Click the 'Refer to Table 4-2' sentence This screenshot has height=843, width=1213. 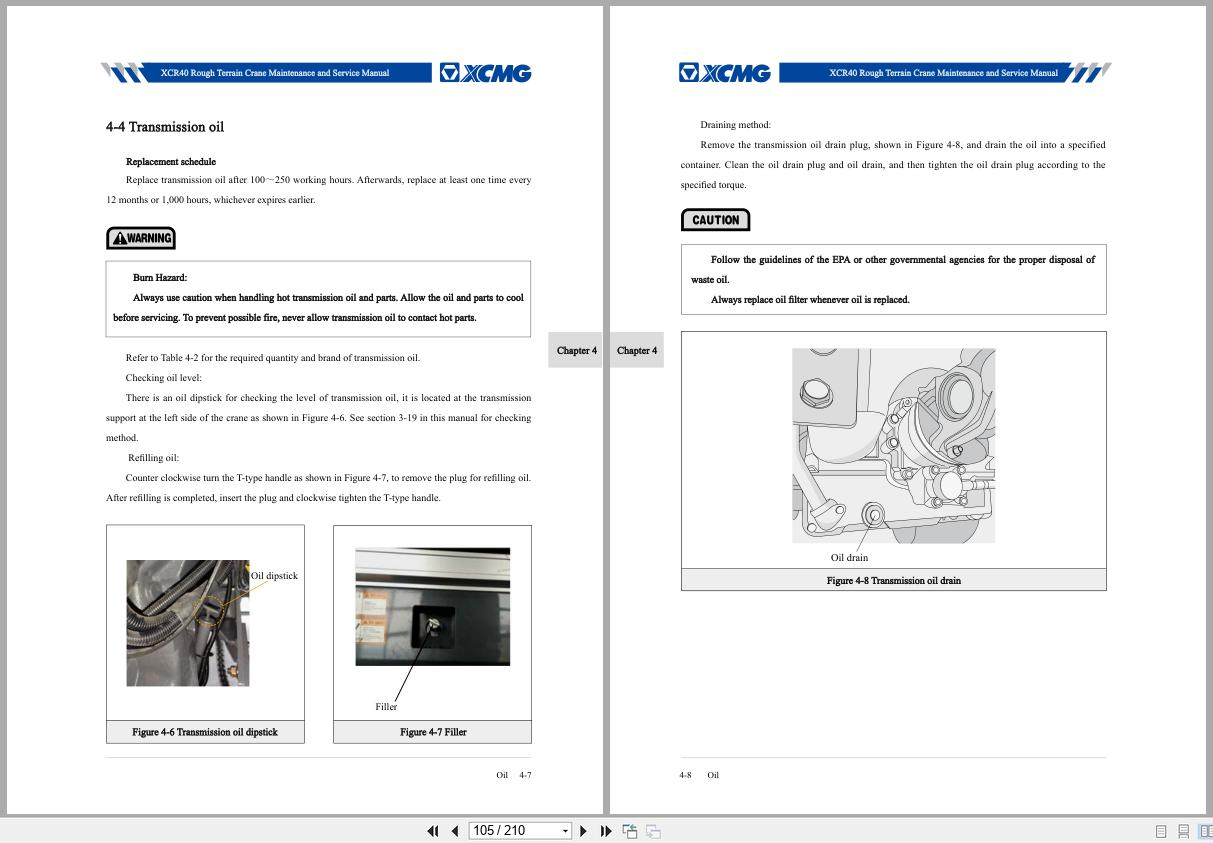point(272,358)
